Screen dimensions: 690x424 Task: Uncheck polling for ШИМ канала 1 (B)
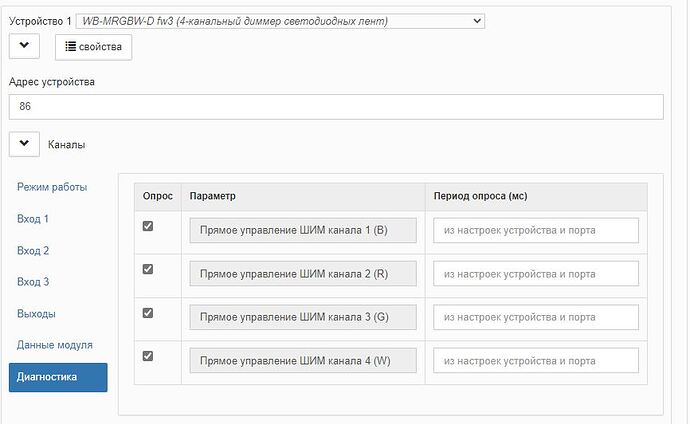click(148, 226)
